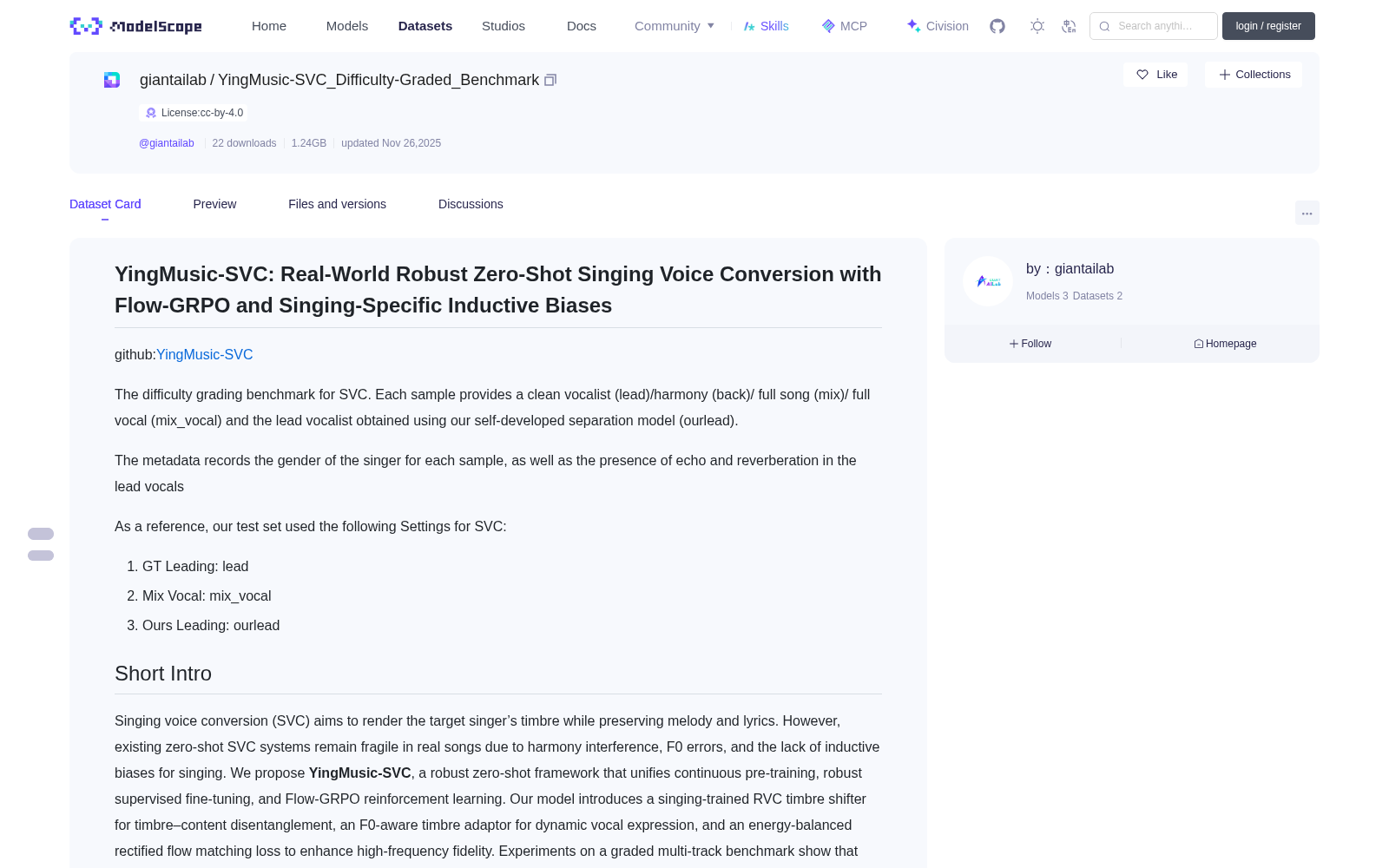Click License:cc-by-4.0 tag
1389x868 pixels.
point(194,113)
